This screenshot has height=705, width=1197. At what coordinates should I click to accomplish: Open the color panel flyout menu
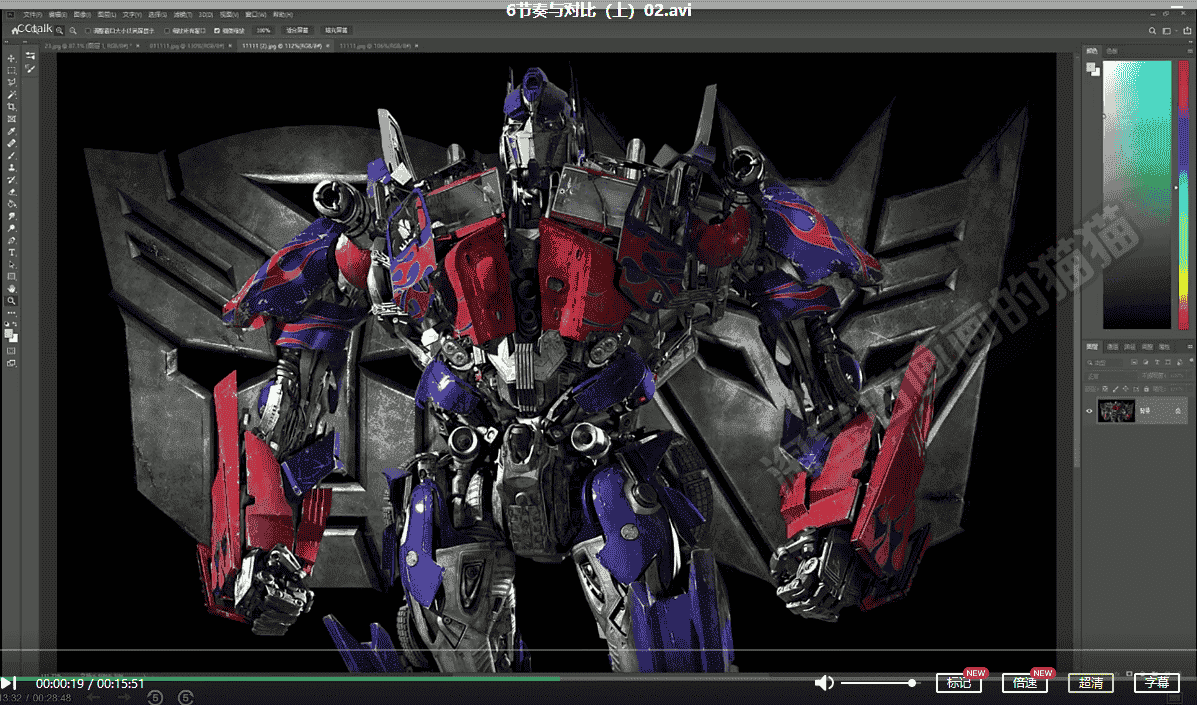(1189, 50)
